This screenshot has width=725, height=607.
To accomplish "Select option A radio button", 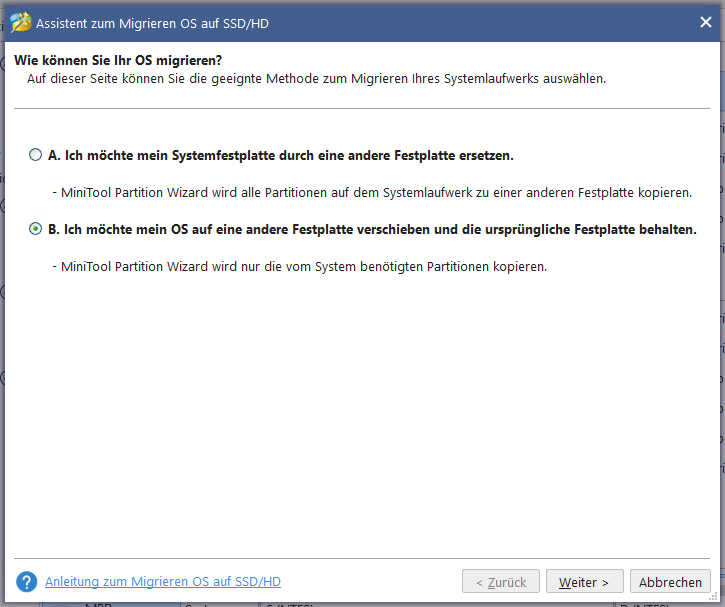I will [35, 155].
